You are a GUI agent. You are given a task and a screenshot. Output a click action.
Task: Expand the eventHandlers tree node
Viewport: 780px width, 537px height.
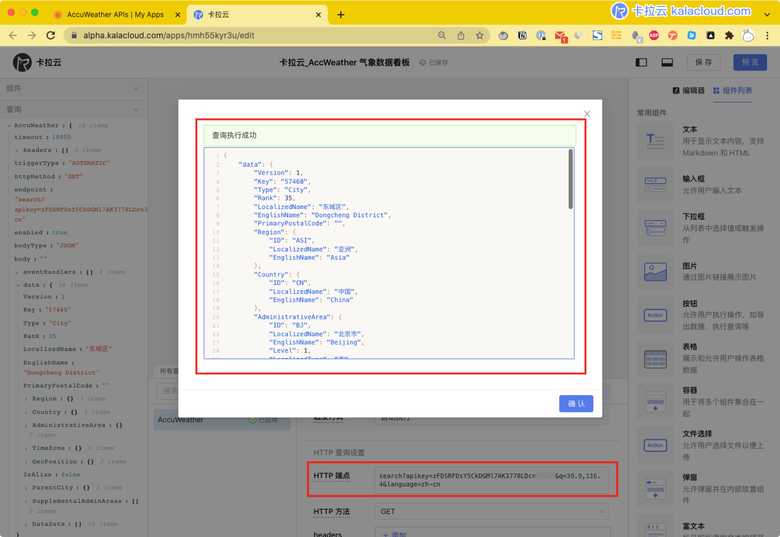(x=18, y=272)
